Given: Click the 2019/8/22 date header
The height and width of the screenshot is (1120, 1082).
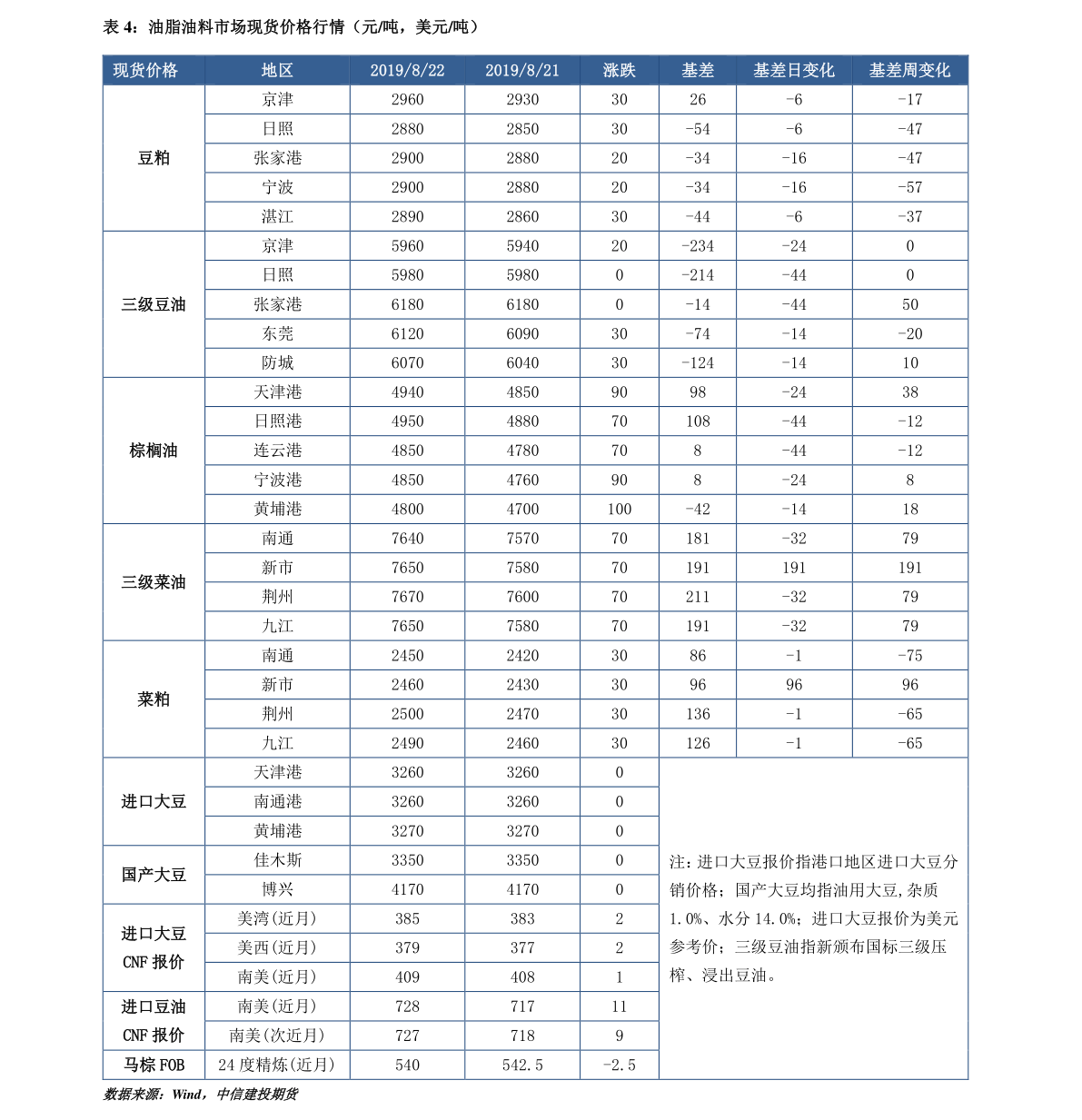Looking at the screenshot, I should pos(407,70).
